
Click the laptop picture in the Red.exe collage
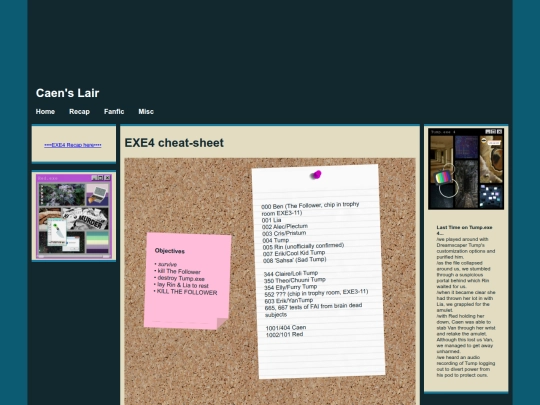(97, 195)
